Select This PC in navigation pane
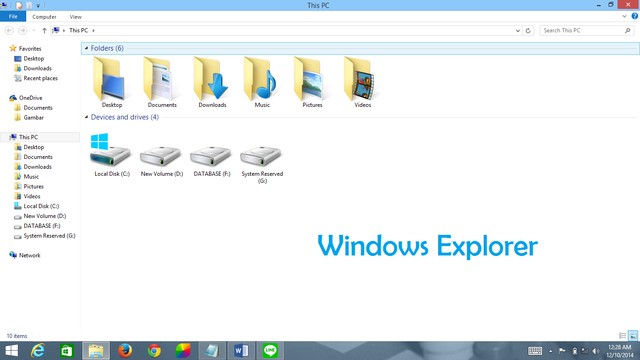 pyautogui.click(x=28, y=137)
